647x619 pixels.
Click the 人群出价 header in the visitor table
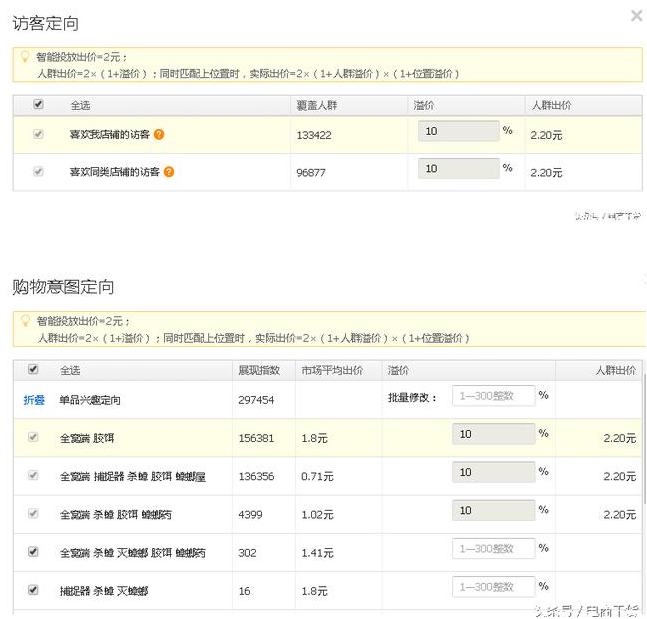(x=551, y=105)
